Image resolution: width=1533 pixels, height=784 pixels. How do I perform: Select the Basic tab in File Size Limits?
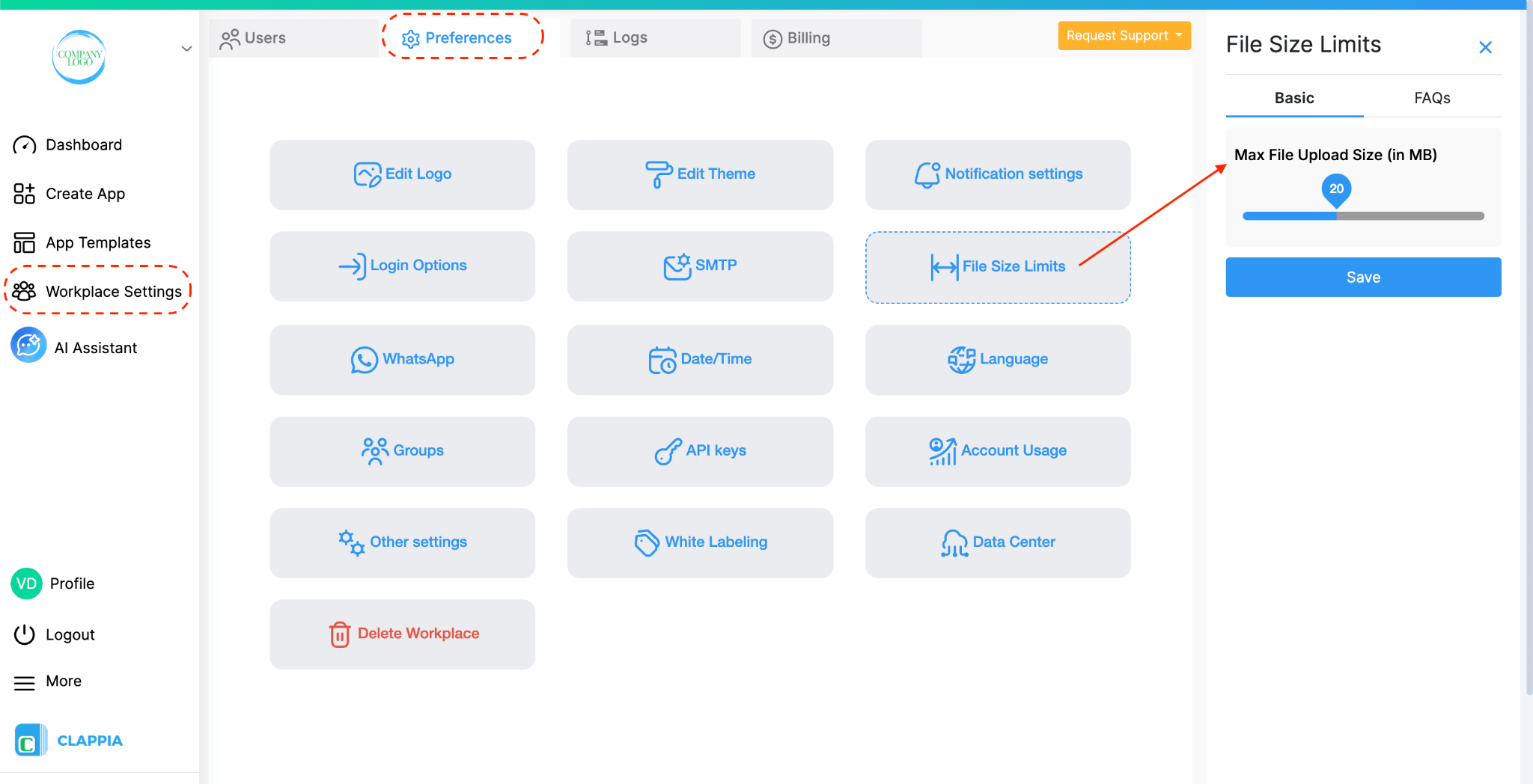1294,98
